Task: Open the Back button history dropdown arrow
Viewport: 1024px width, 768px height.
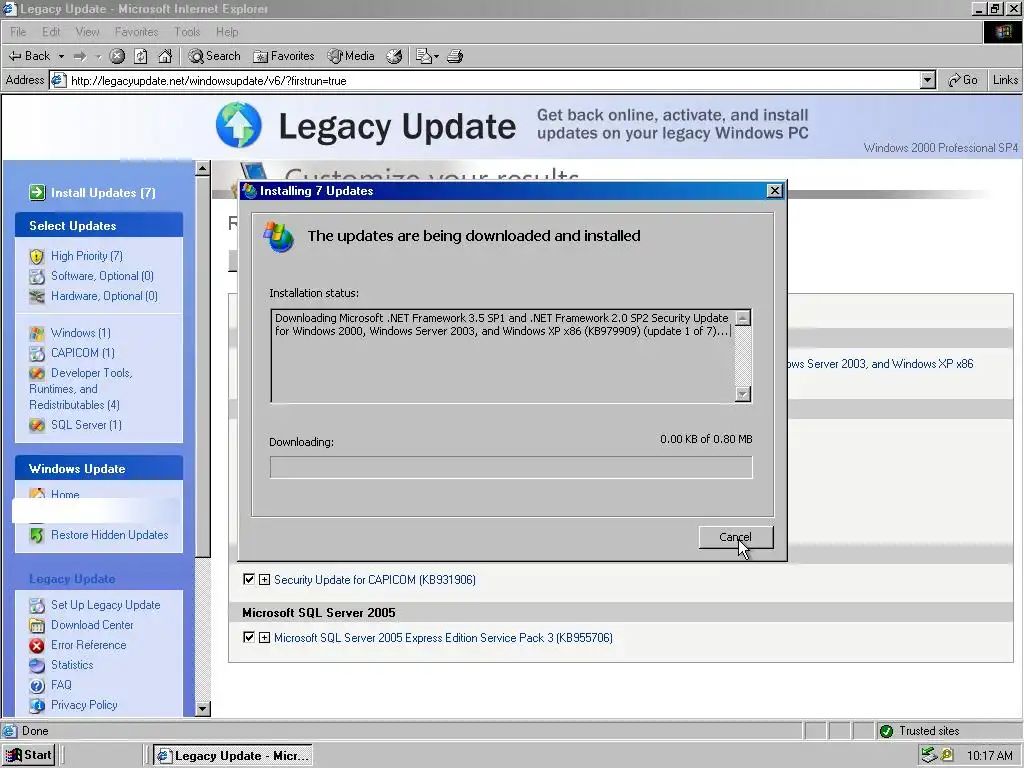Action: 61,56
